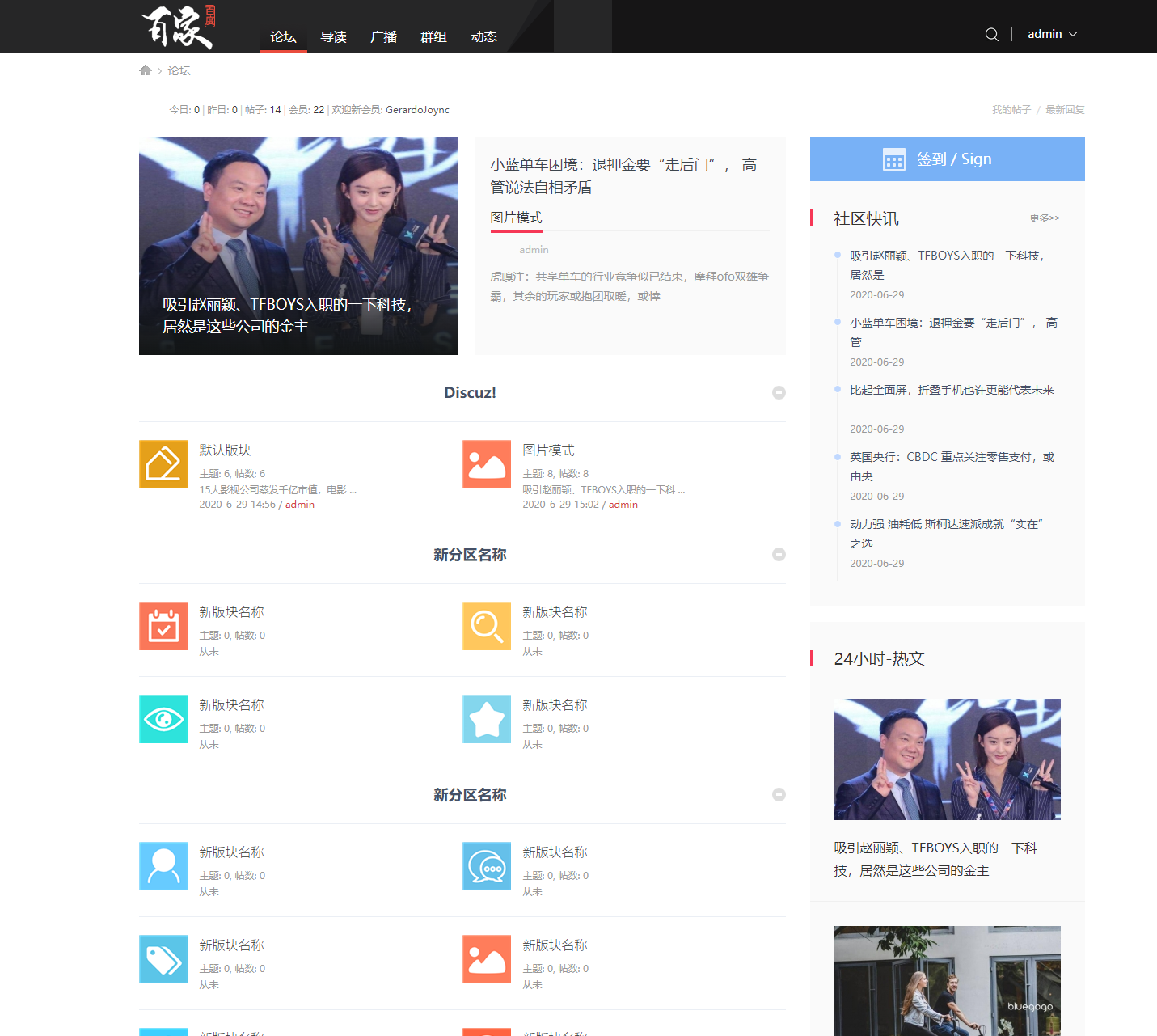The height and width of the screenshot is (1036, 1157).
Task: Click the yellow magnifier forum icon
Action: pos(487,626)
